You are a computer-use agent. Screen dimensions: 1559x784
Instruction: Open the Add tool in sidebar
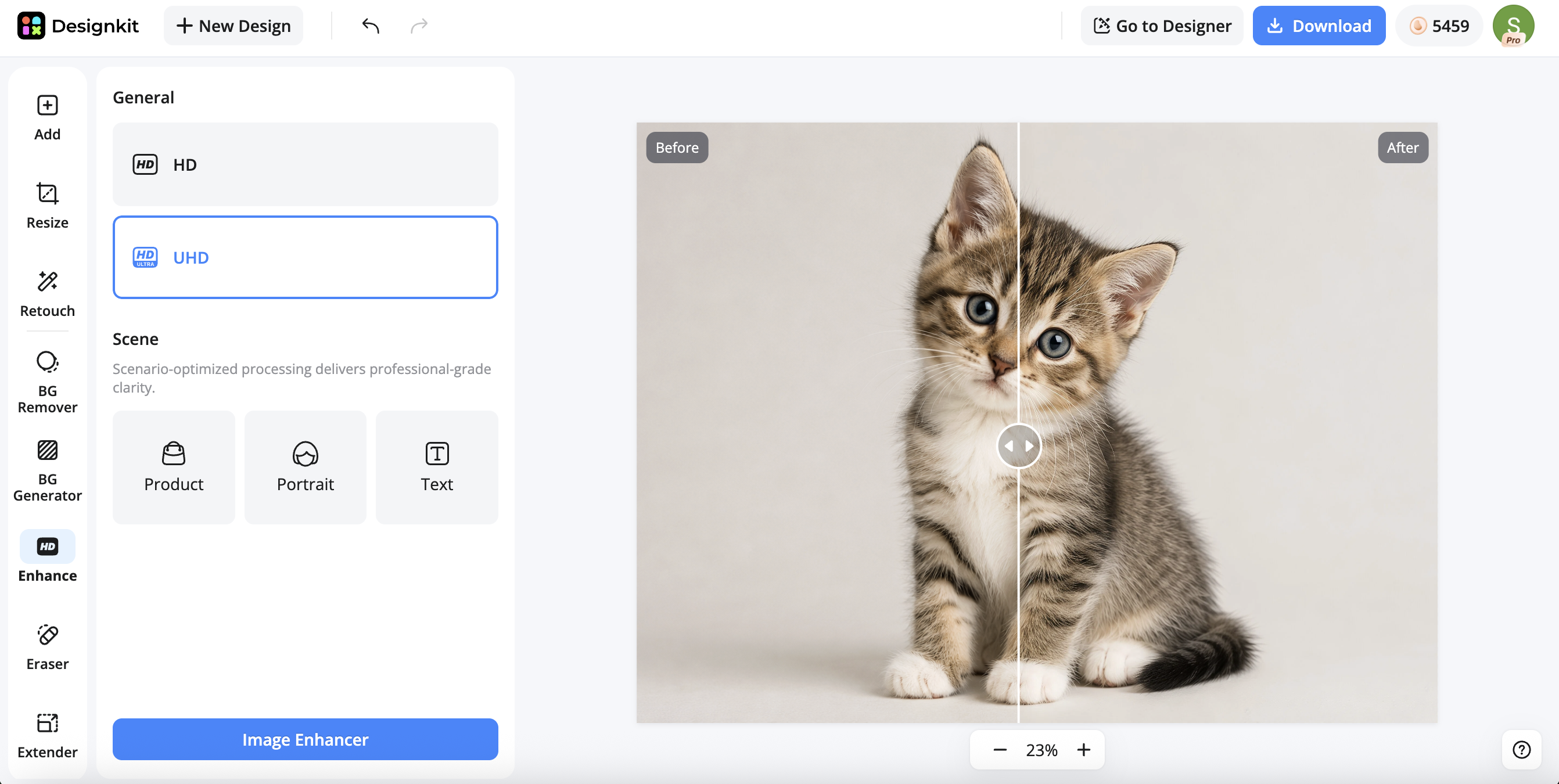(47, 118)
